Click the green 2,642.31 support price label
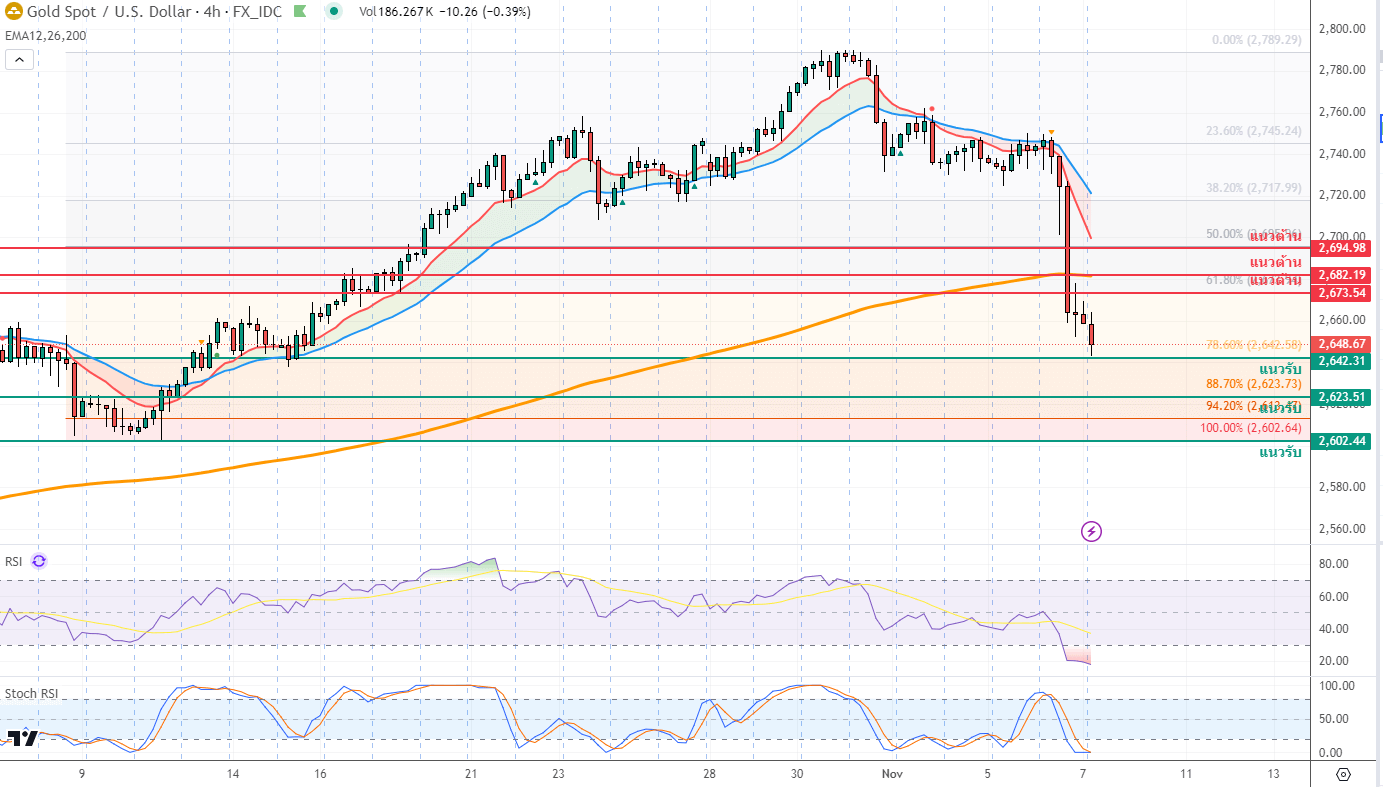The image size is (1383, 787). (x=1345, y=361)
